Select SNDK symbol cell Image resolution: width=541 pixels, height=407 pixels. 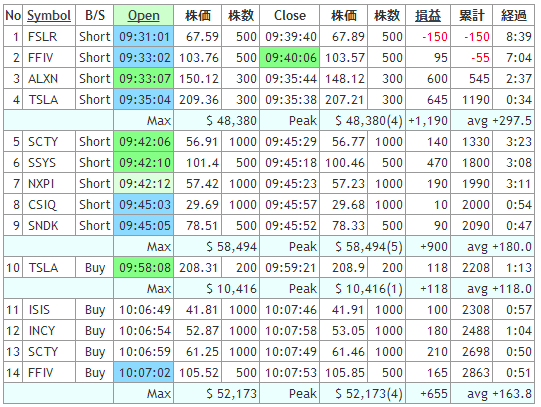click(49, 226)
